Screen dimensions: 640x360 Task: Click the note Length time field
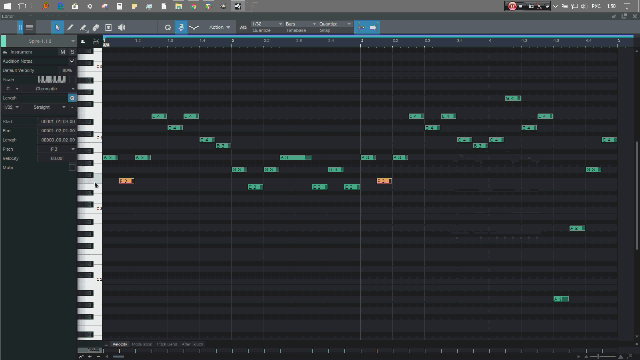[57, 140]
